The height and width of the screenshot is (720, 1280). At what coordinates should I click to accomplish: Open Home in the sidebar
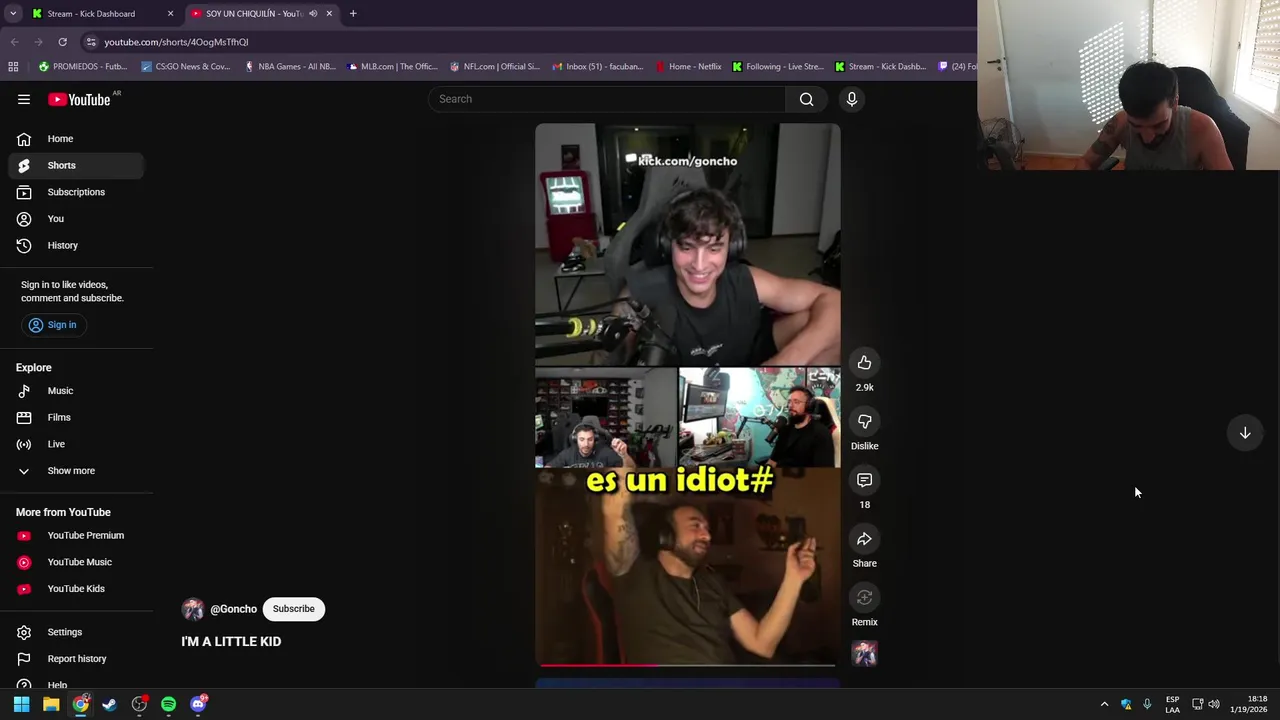(x=76, y=139)
